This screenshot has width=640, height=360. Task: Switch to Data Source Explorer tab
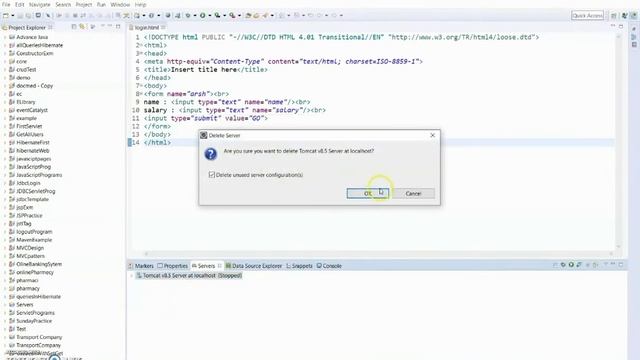tap(253, 266)
